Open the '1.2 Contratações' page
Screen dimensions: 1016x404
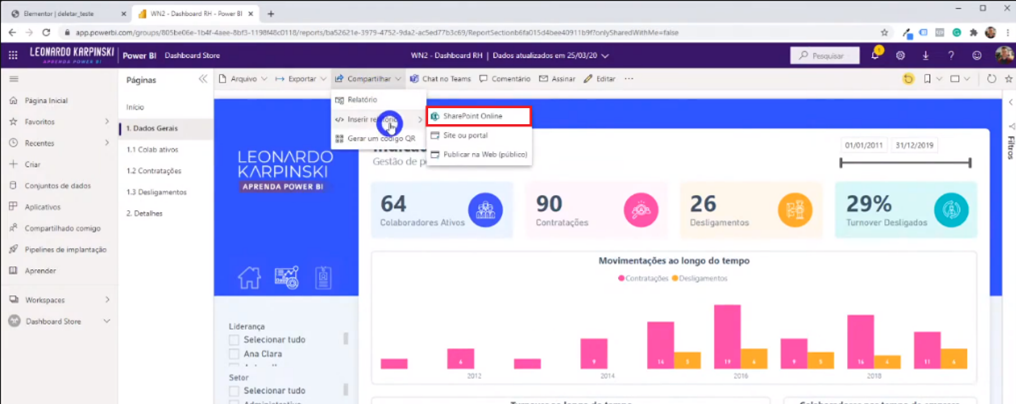(x=153, y=171)
